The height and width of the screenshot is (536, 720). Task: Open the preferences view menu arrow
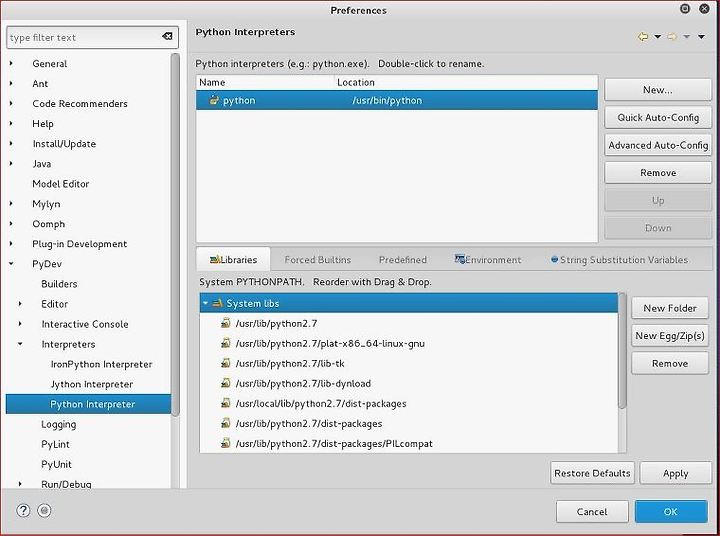click(701, 37)
